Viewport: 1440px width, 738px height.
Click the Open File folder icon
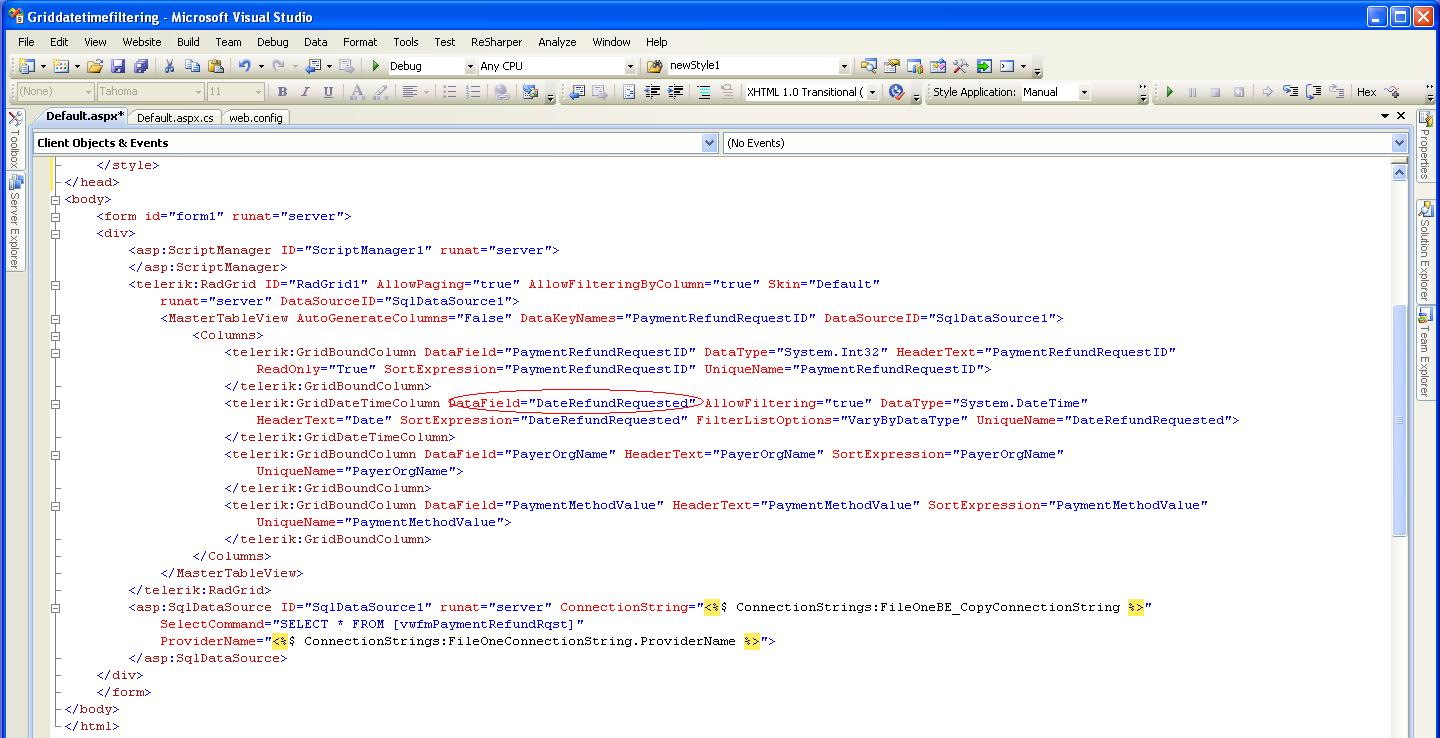[x=95, y=66]
